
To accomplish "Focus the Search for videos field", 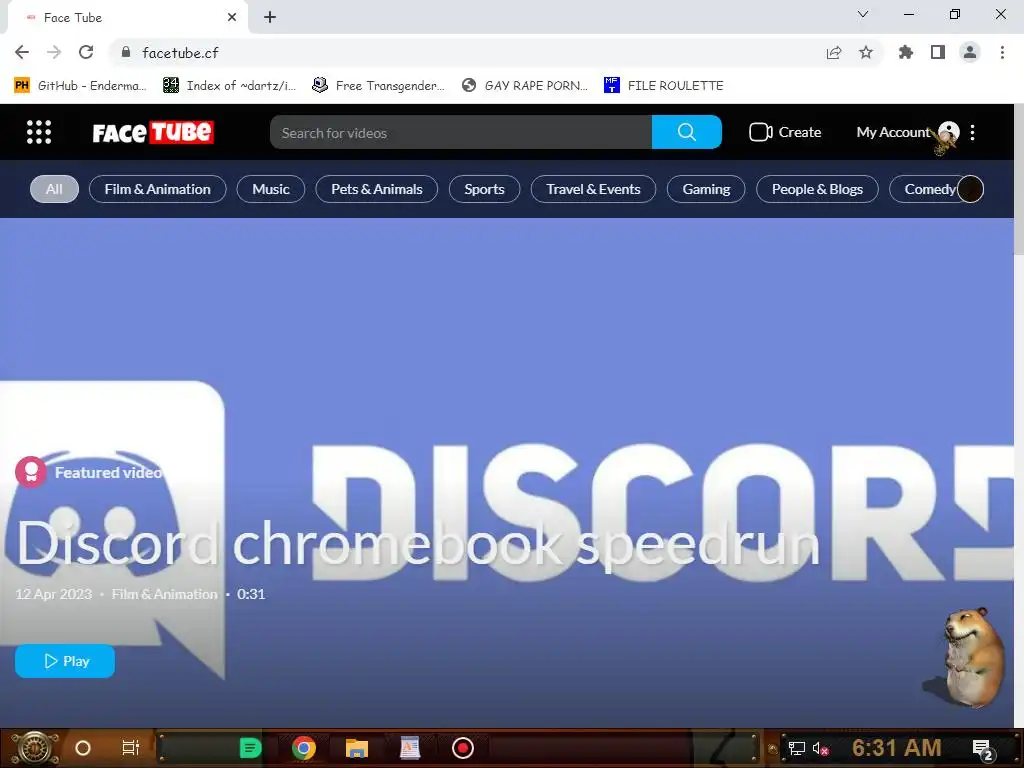I will point(460,133).
